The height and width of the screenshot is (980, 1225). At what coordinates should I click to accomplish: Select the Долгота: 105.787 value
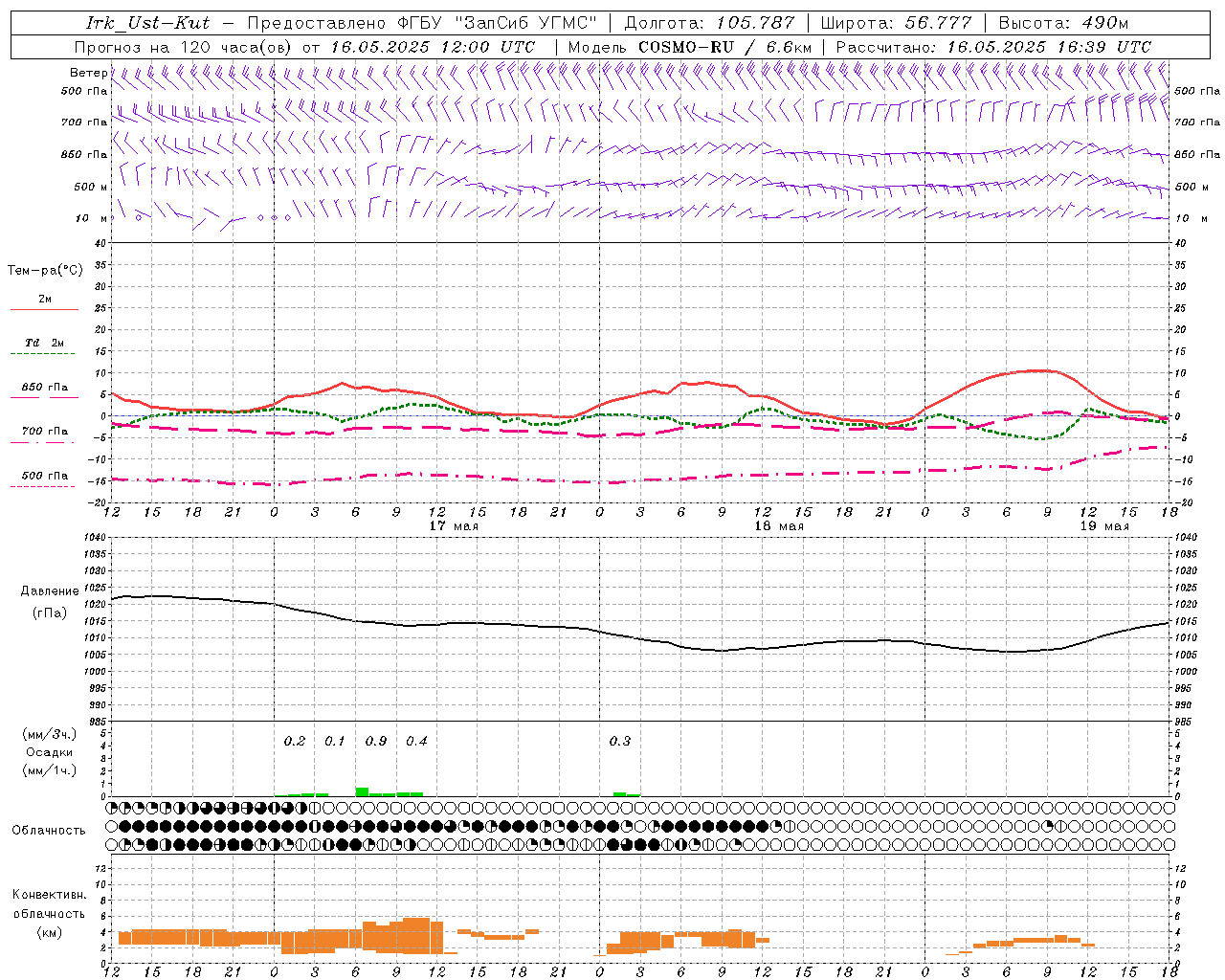click(x=709, y=23)
